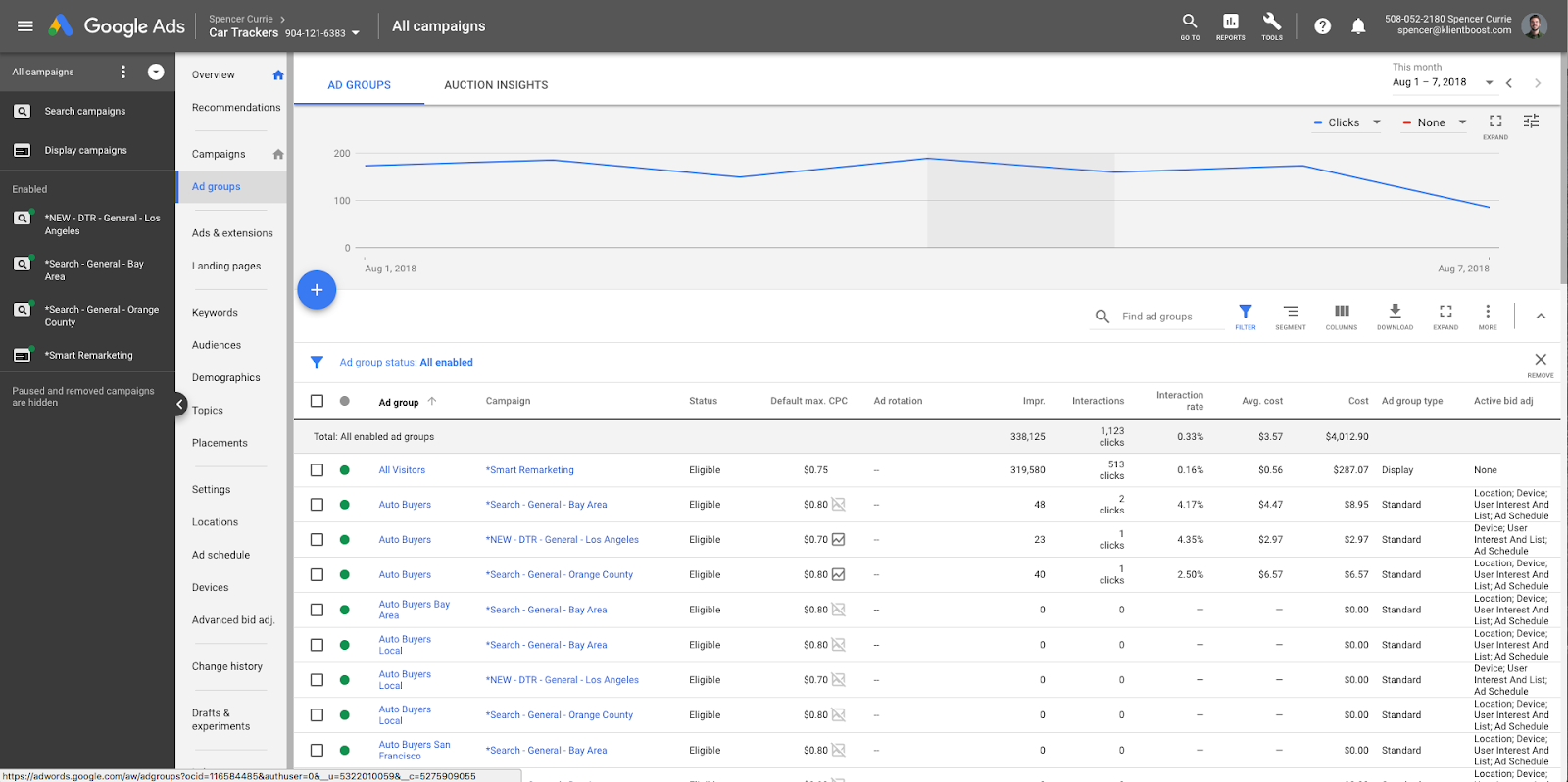Switch to the Auction Insights tab

[x=496, y=85]
